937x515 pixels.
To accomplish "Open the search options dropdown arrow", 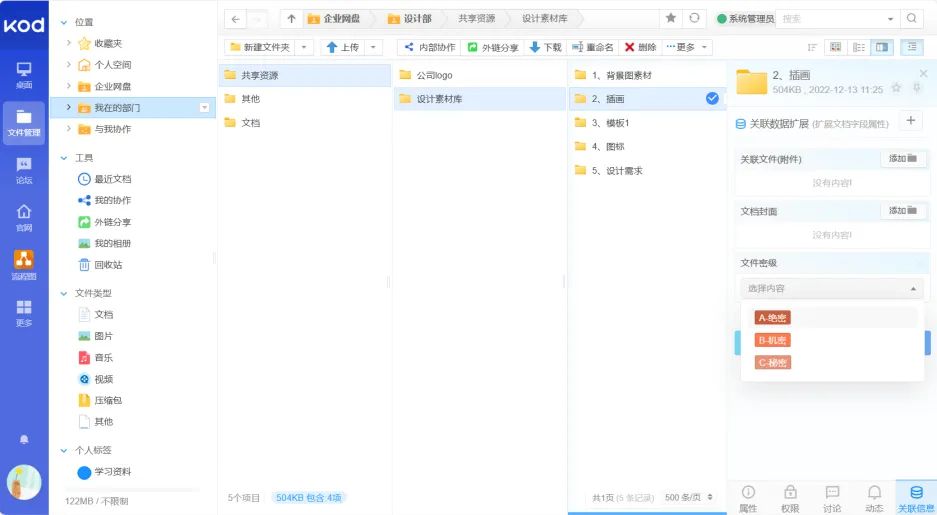I will click(x=890, y=19).
